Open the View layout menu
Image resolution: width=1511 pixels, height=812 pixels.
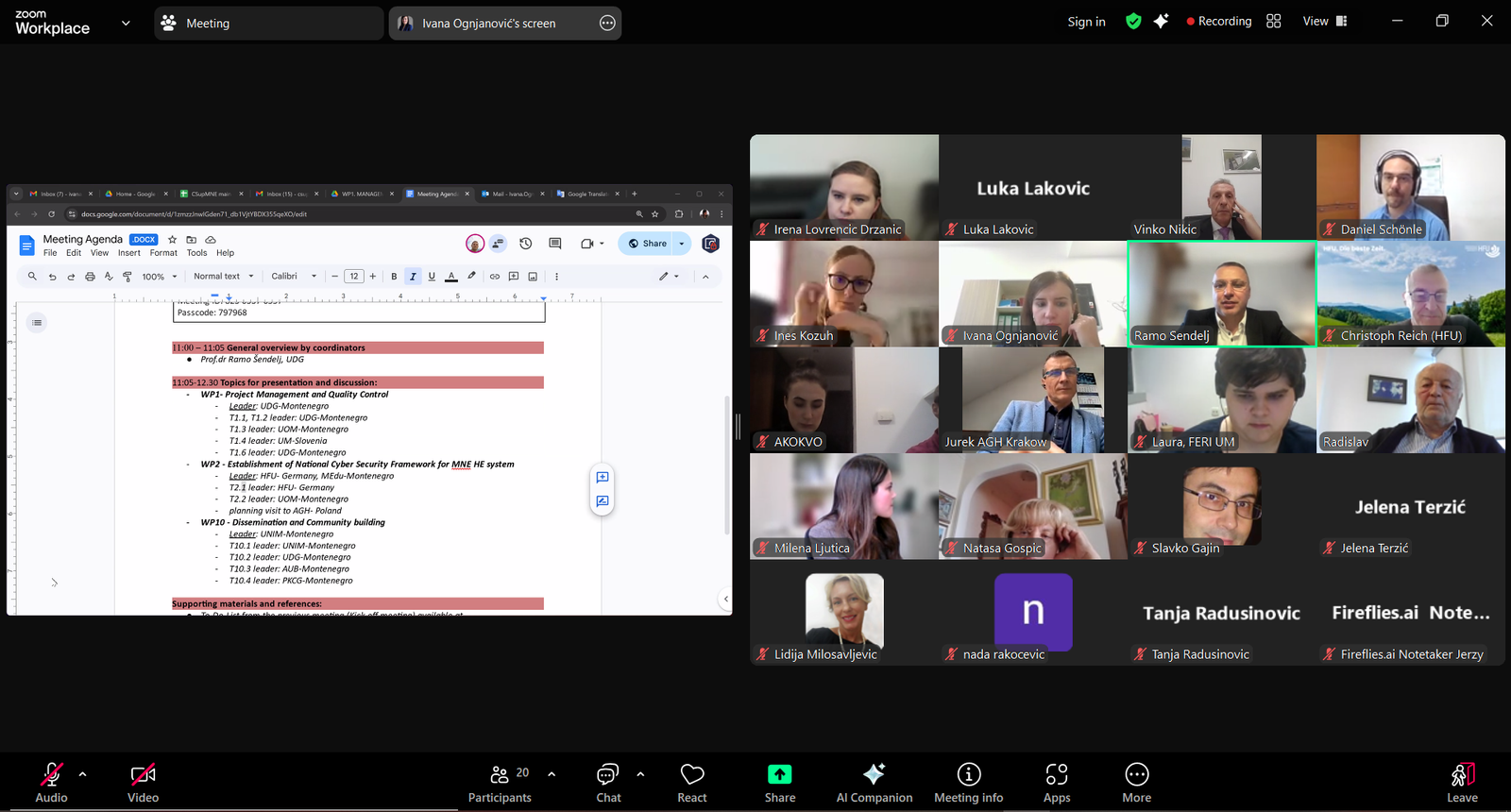1324,22
